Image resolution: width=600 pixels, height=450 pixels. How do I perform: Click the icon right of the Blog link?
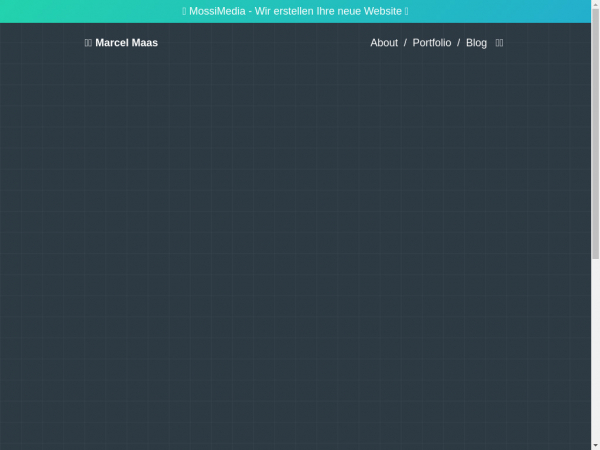pyautogui.click(x=499, y=43)
